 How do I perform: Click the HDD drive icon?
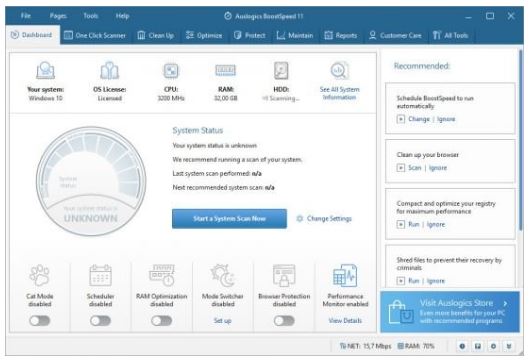(x=281, y=71)
